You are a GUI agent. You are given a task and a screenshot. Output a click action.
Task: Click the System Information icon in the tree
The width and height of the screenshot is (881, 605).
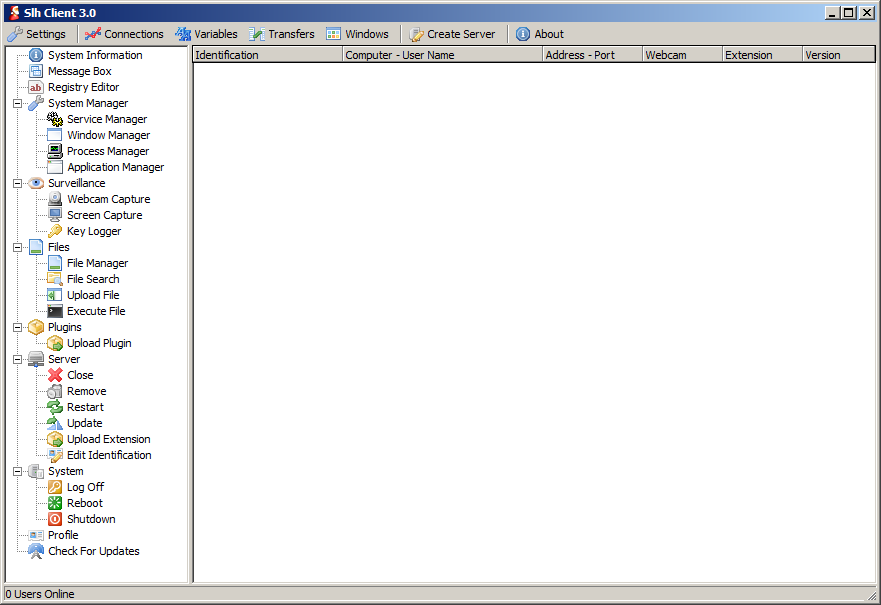tap(36, 55)
